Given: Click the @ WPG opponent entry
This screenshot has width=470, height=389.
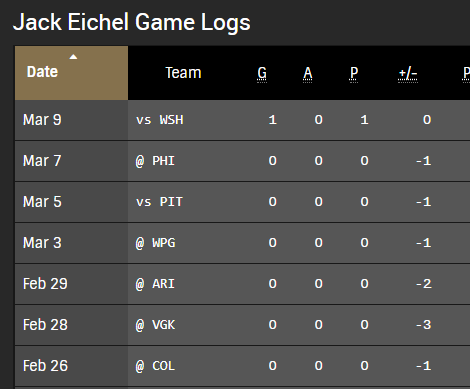Looking at the screenshot, I should pos(155,243).
